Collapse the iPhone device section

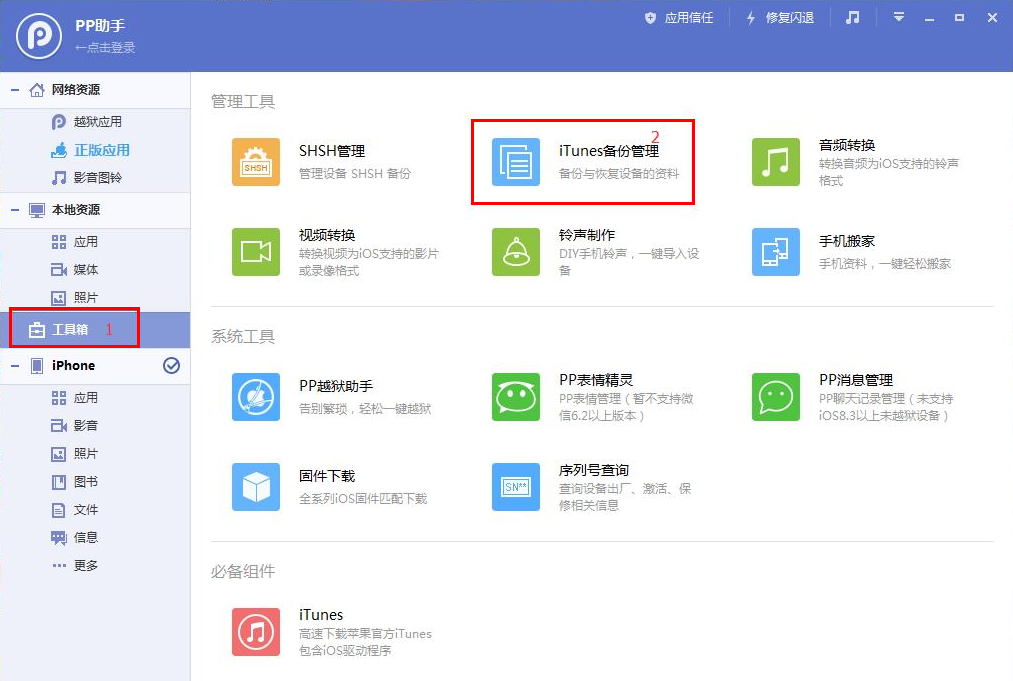[x=15, y=366]
